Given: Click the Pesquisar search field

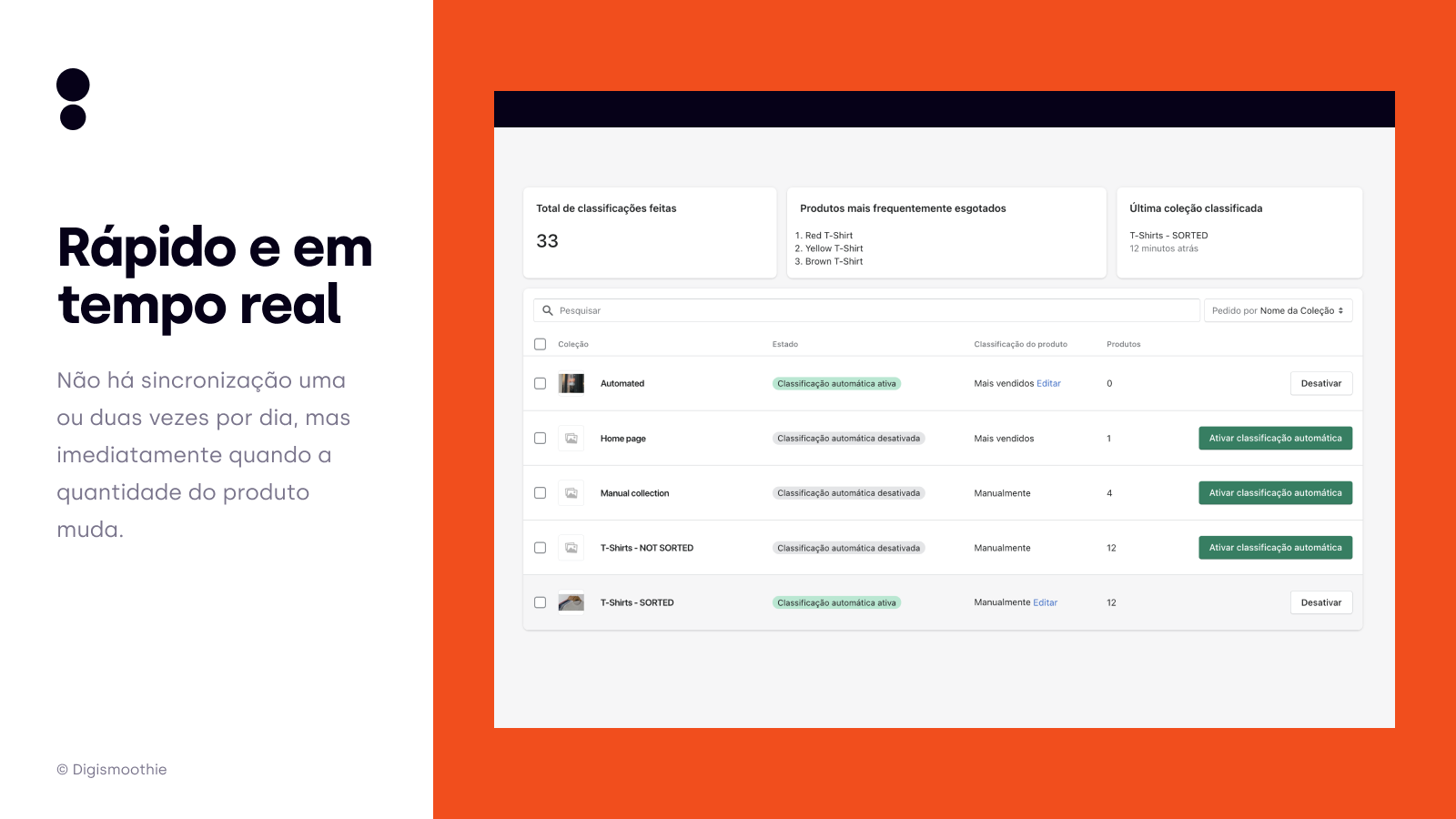Looking at the screenshot, I should [x=866, y=310].
